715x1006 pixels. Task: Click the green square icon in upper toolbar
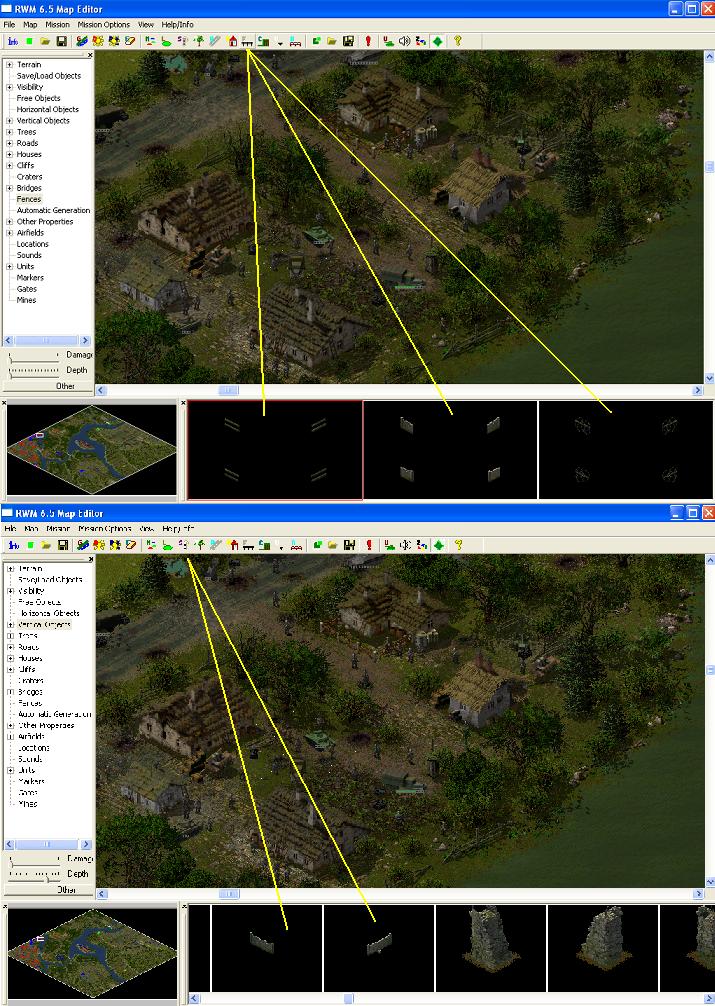pyautogui.click(x=29, y=41)
